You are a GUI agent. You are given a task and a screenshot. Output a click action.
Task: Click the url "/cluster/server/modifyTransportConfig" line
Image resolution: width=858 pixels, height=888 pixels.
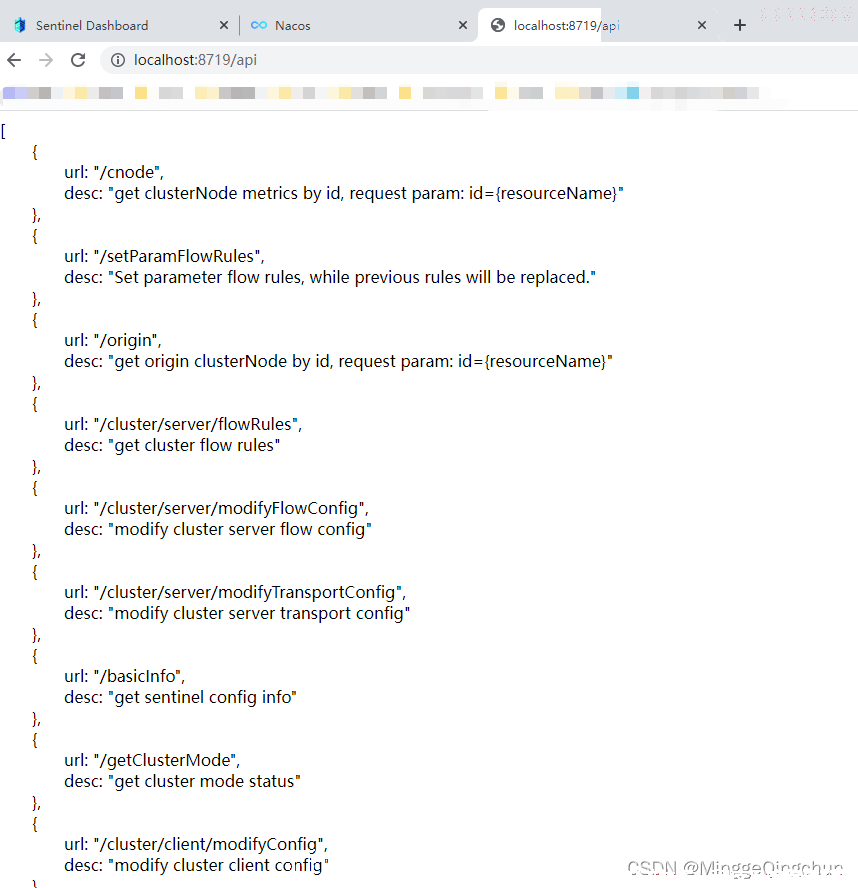pos(235,592)
